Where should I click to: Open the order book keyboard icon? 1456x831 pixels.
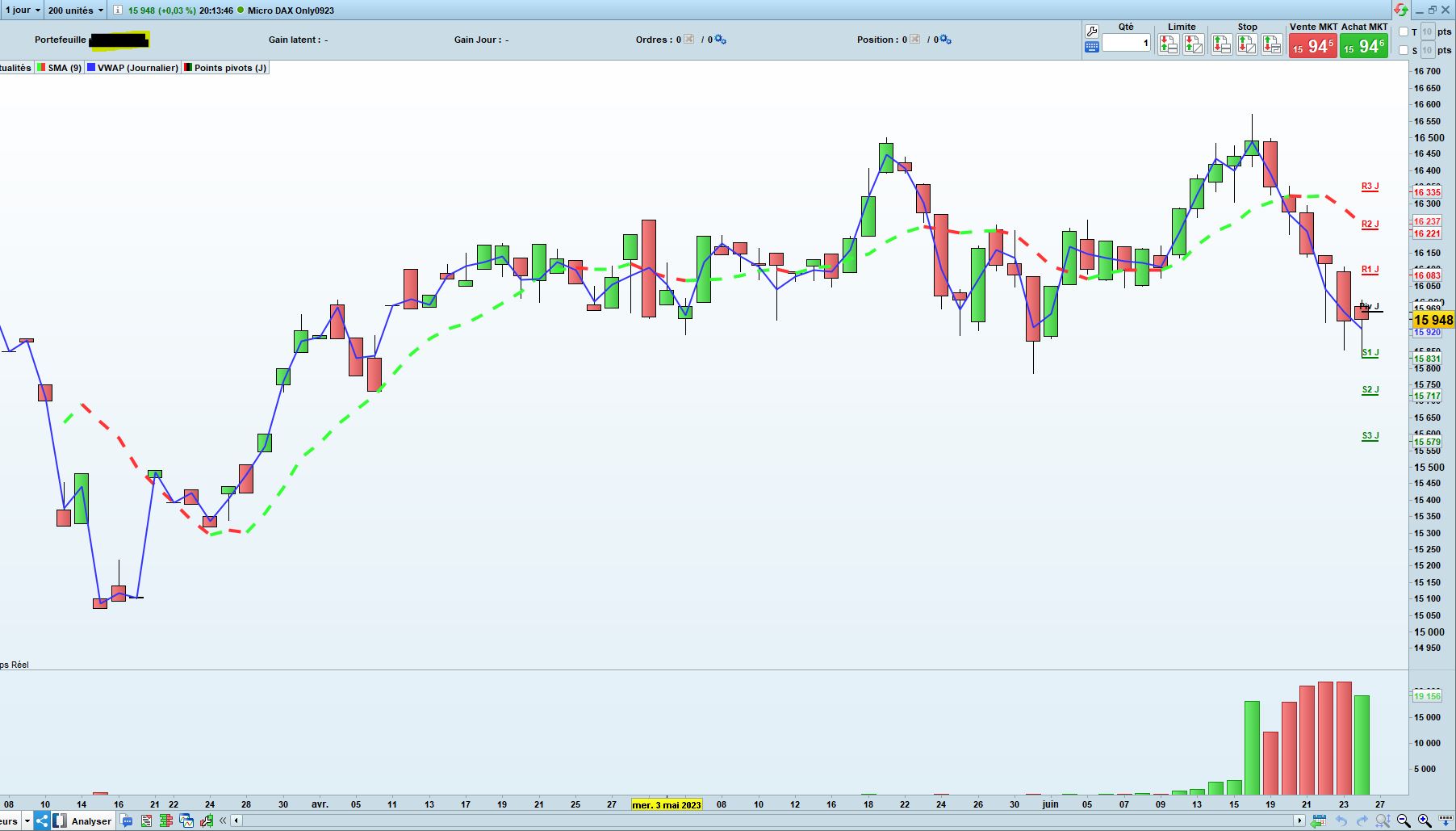tap(1091, 47)
